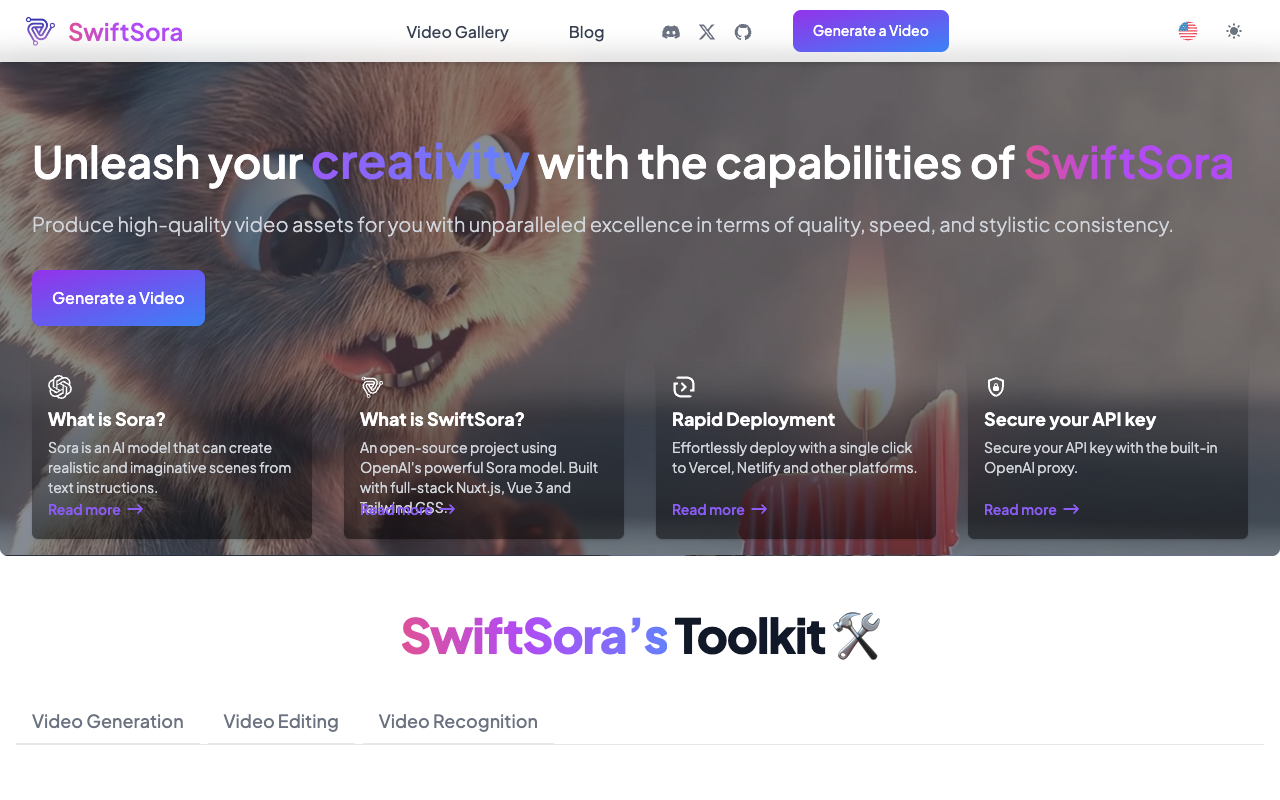
Task: Click the hero Generate a Video button
Action: pos(118,298)
